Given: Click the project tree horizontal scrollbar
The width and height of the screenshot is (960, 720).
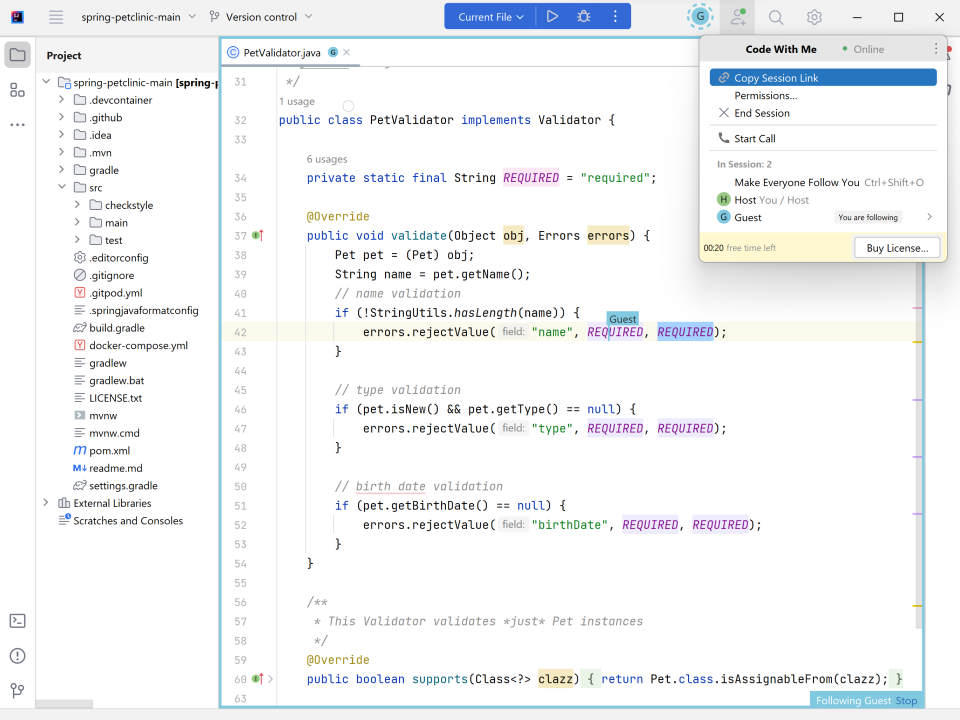Looking at the screenshot, I should pyautogui.click(x=64, y=704).
